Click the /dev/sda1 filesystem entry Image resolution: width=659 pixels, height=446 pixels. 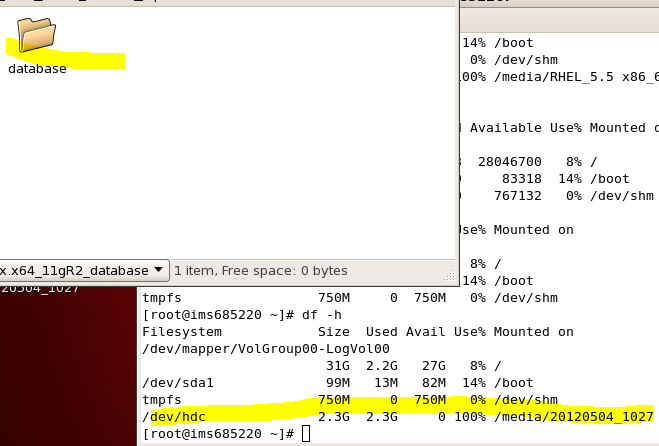coord(178,383)
